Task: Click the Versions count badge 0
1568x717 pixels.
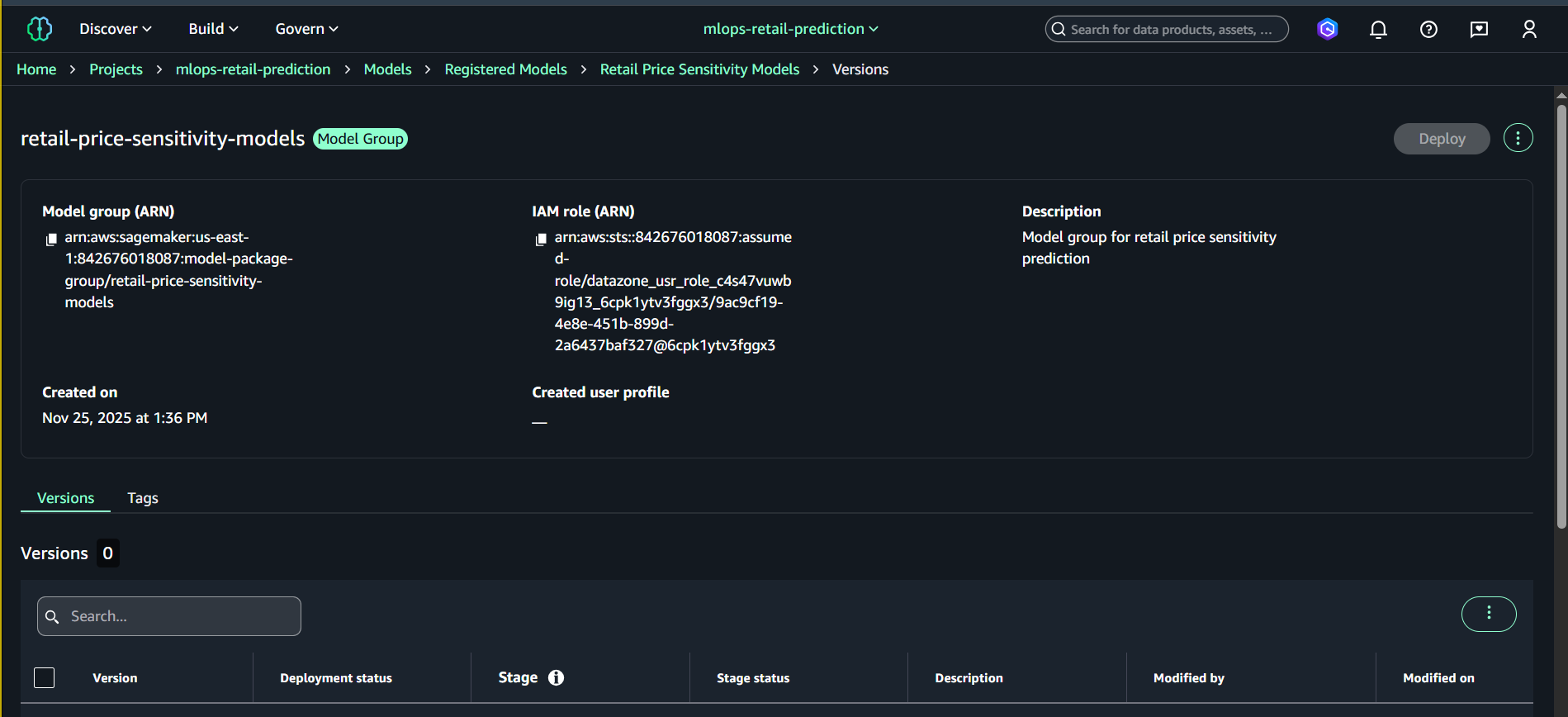Action: pos(107,553)
